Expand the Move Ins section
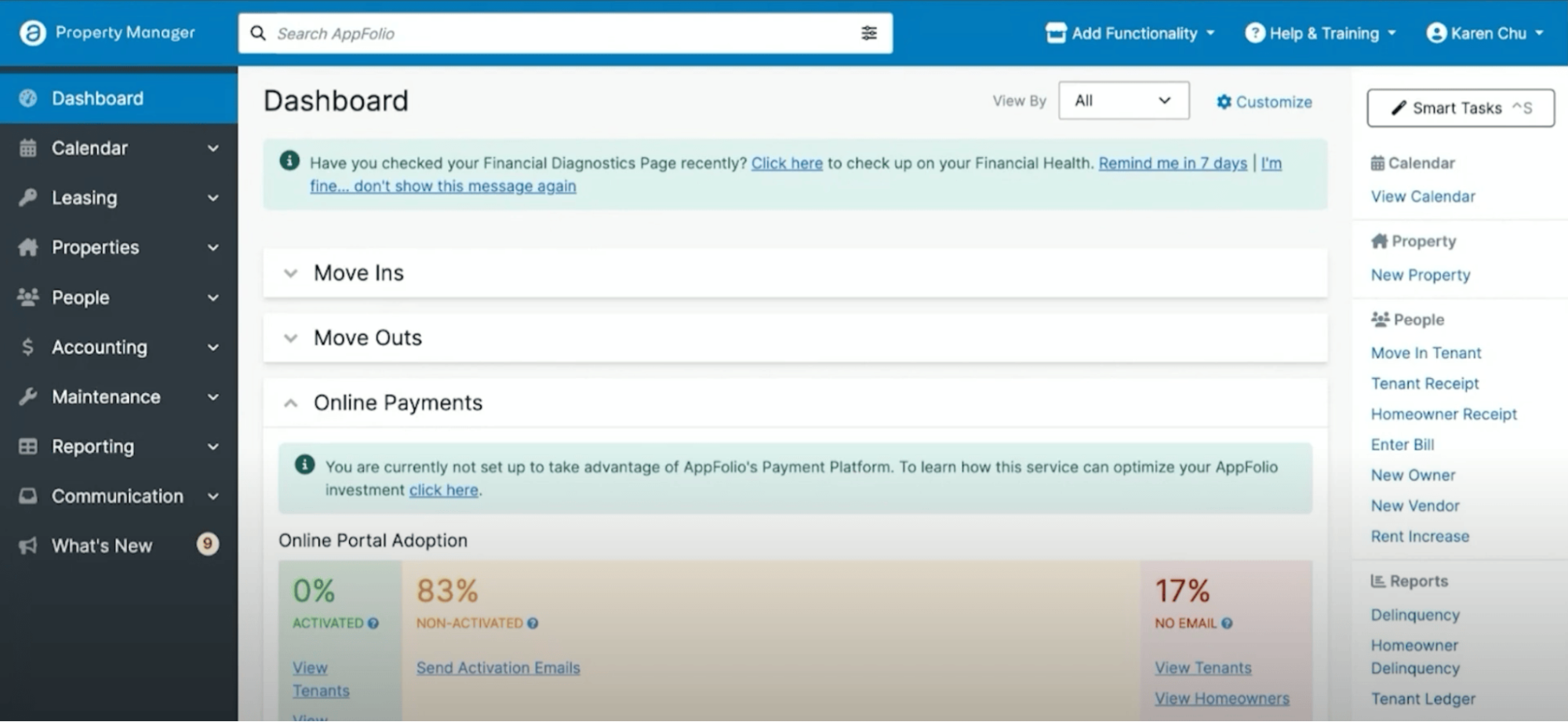This screenshot has width=1568, height=722. coord(290,273)
